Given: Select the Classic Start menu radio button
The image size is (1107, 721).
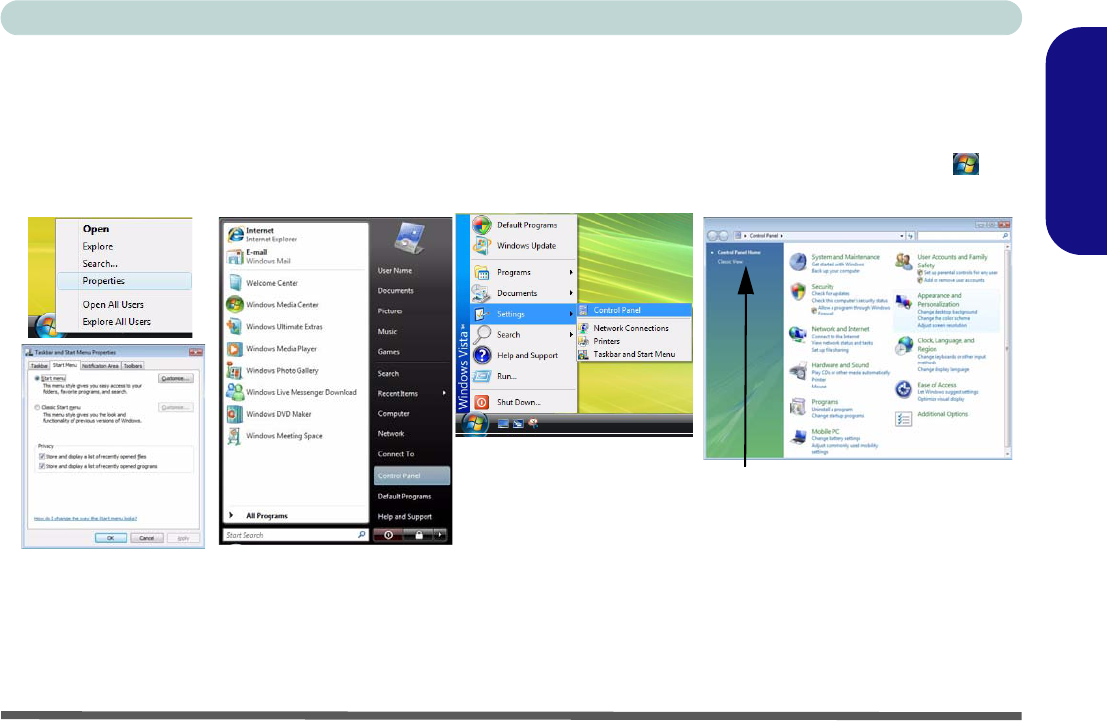Looking at the screenshot, I should pyautogui.click(x=38, y=408).
